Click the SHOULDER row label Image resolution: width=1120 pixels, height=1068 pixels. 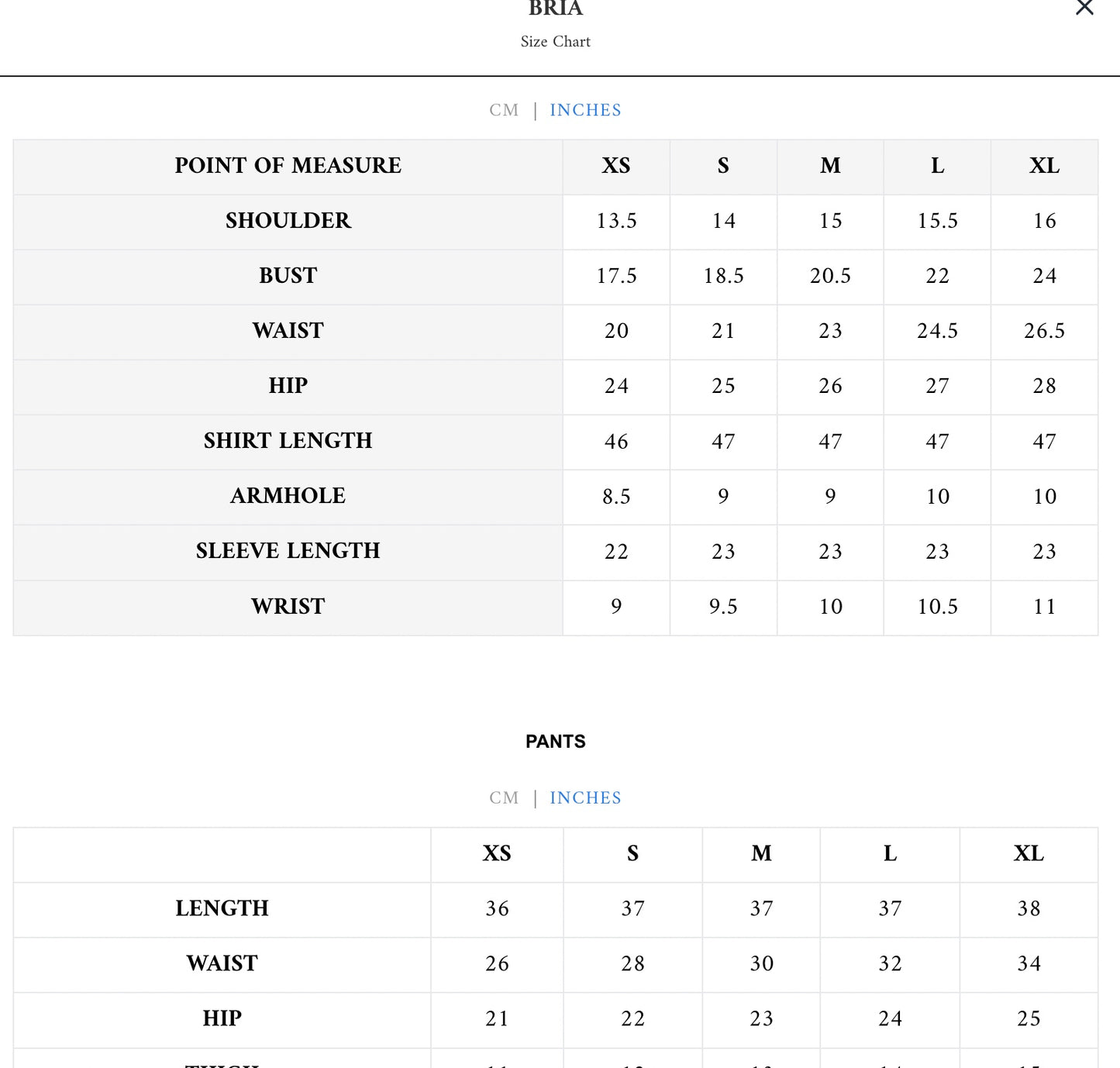click(288, 221)
